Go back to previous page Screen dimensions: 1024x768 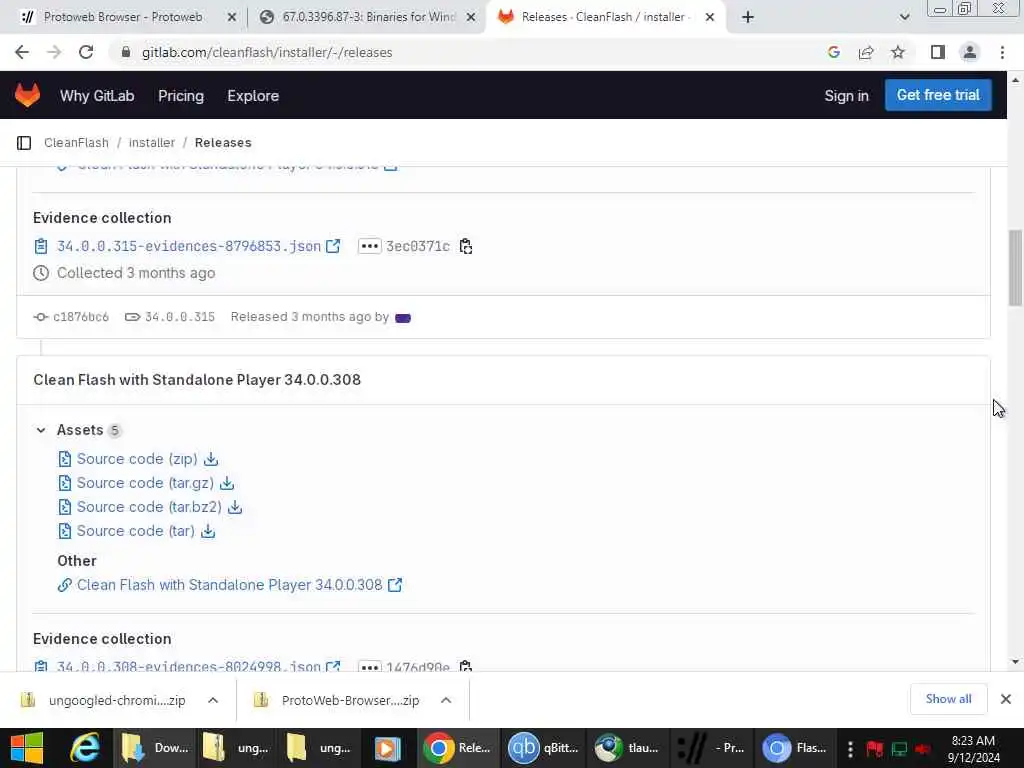22,52
